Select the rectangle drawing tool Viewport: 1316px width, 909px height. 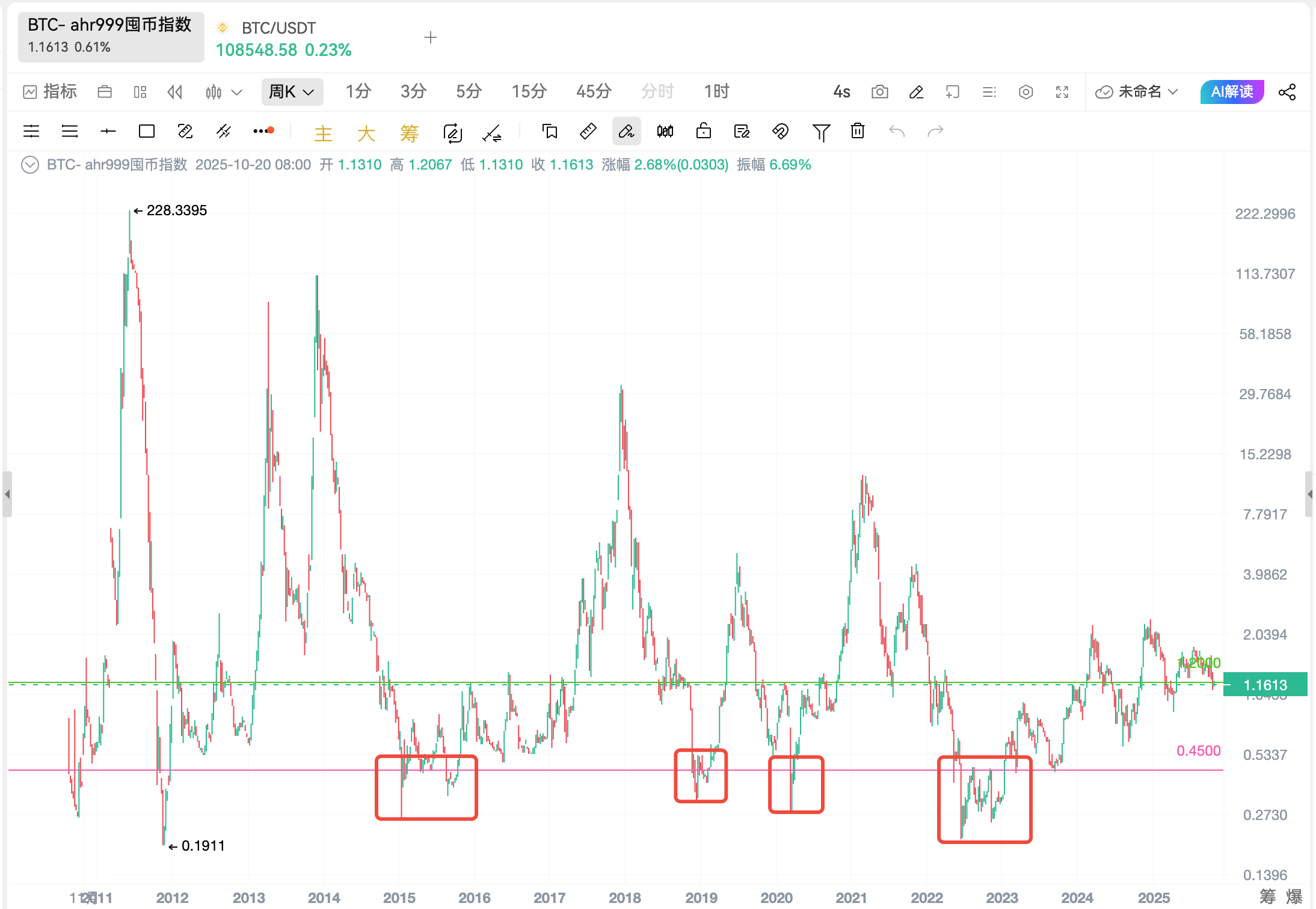click(147, 131)
